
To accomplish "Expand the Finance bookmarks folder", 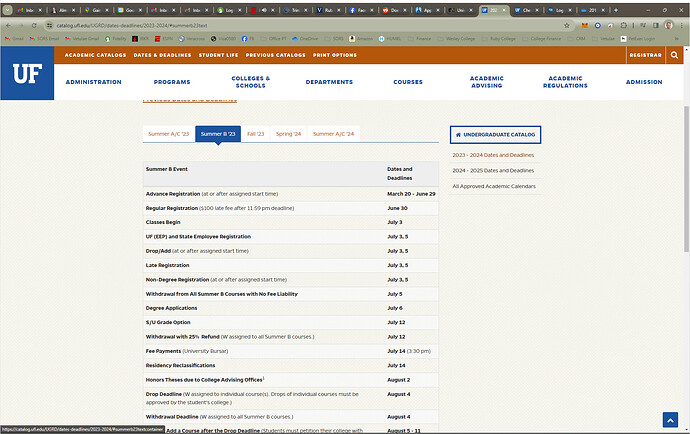I will click(x=420, y=39).
